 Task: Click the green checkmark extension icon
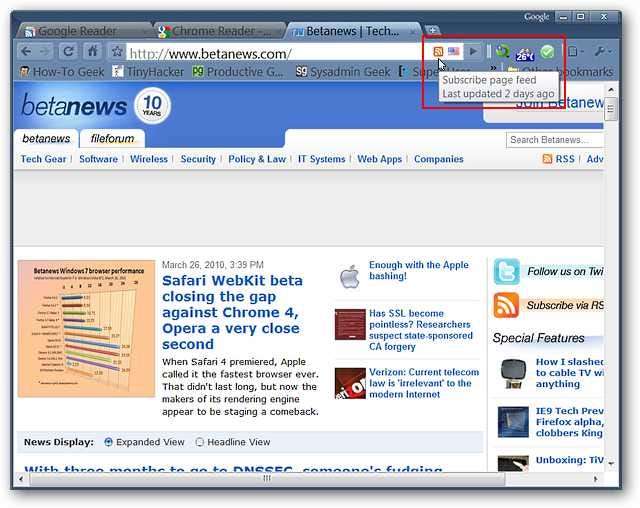click(x=547, y=51)
